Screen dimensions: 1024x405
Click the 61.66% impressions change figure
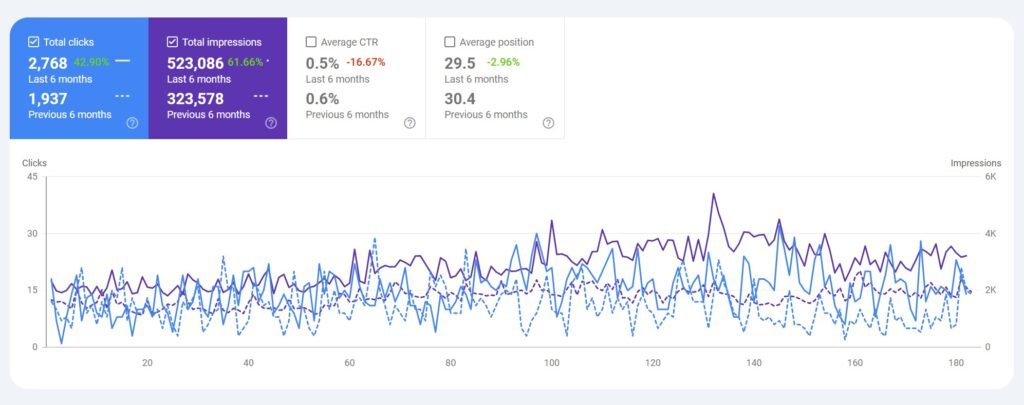pyautogui.click(x=246, y=63)
